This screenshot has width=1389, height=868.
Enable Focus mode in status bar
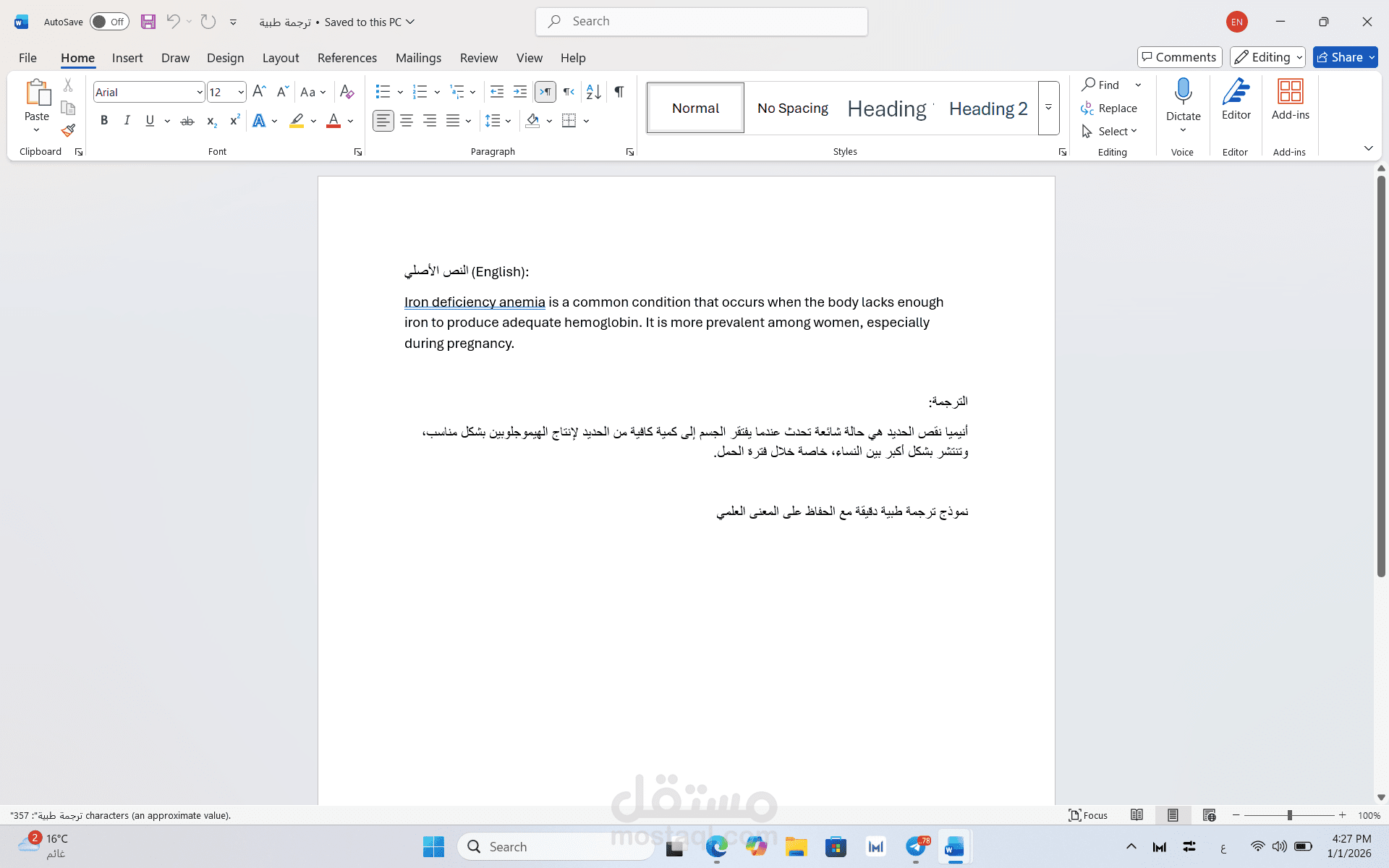coord(1088,815)
